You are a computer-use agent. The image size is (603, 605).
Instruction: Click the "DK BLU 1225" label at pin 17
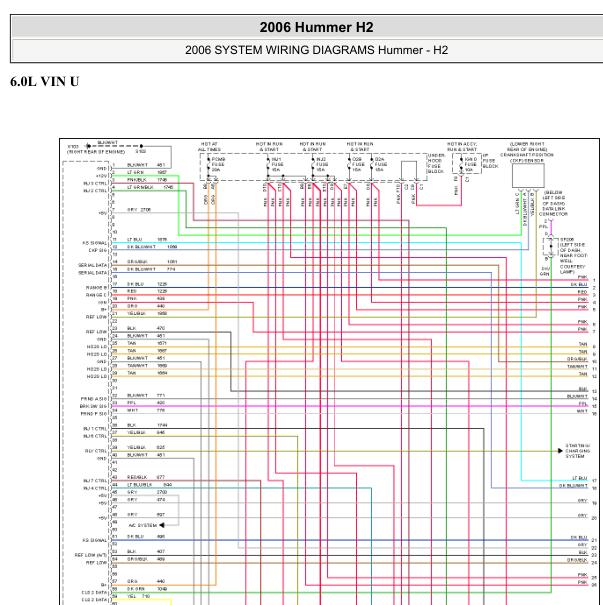(147, 284)
